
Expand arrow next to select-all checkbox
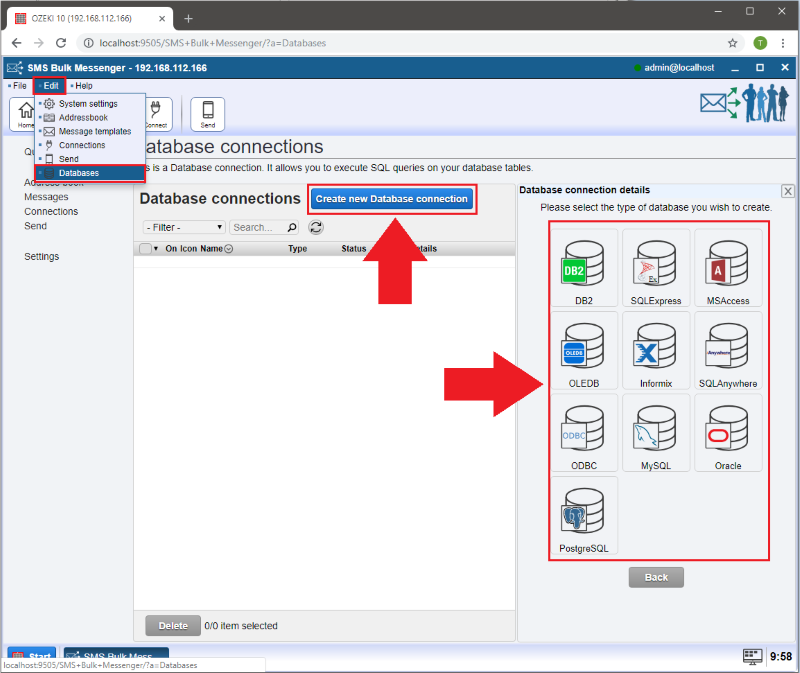(156, 249)
